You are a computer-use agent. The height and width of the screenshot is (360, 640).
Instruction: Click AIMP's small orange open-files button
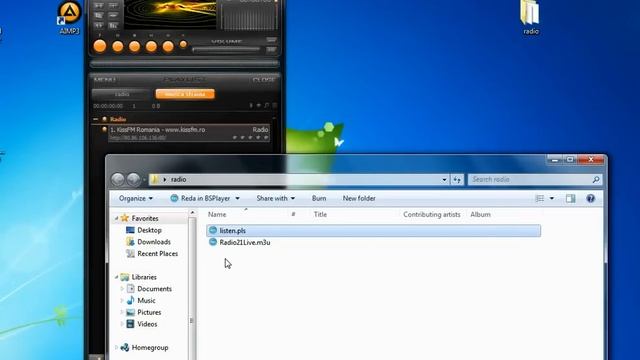click(183, 44)
